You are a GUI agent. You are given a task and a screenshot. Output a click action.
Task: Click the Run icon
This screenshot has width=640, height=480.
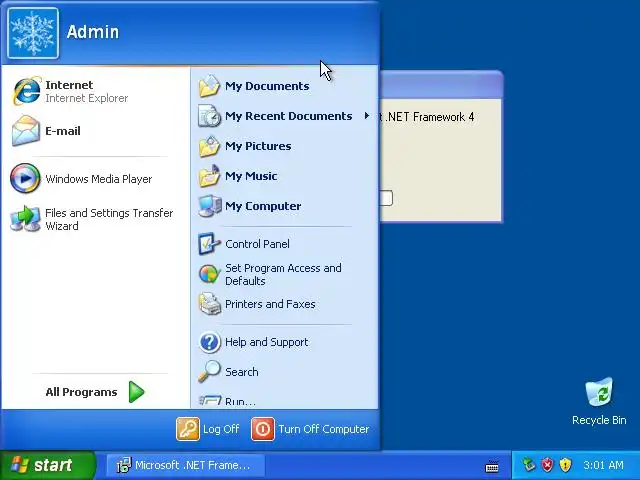tap(210, 400)
